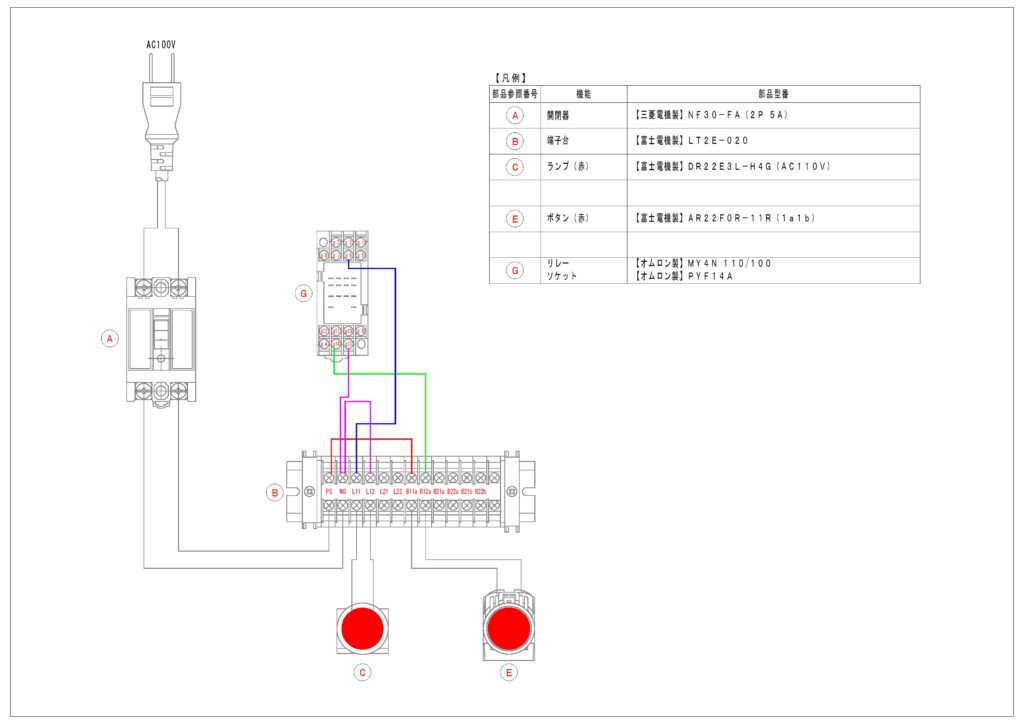Click the red lamp symbol labeled C

(x=362, y=627)
